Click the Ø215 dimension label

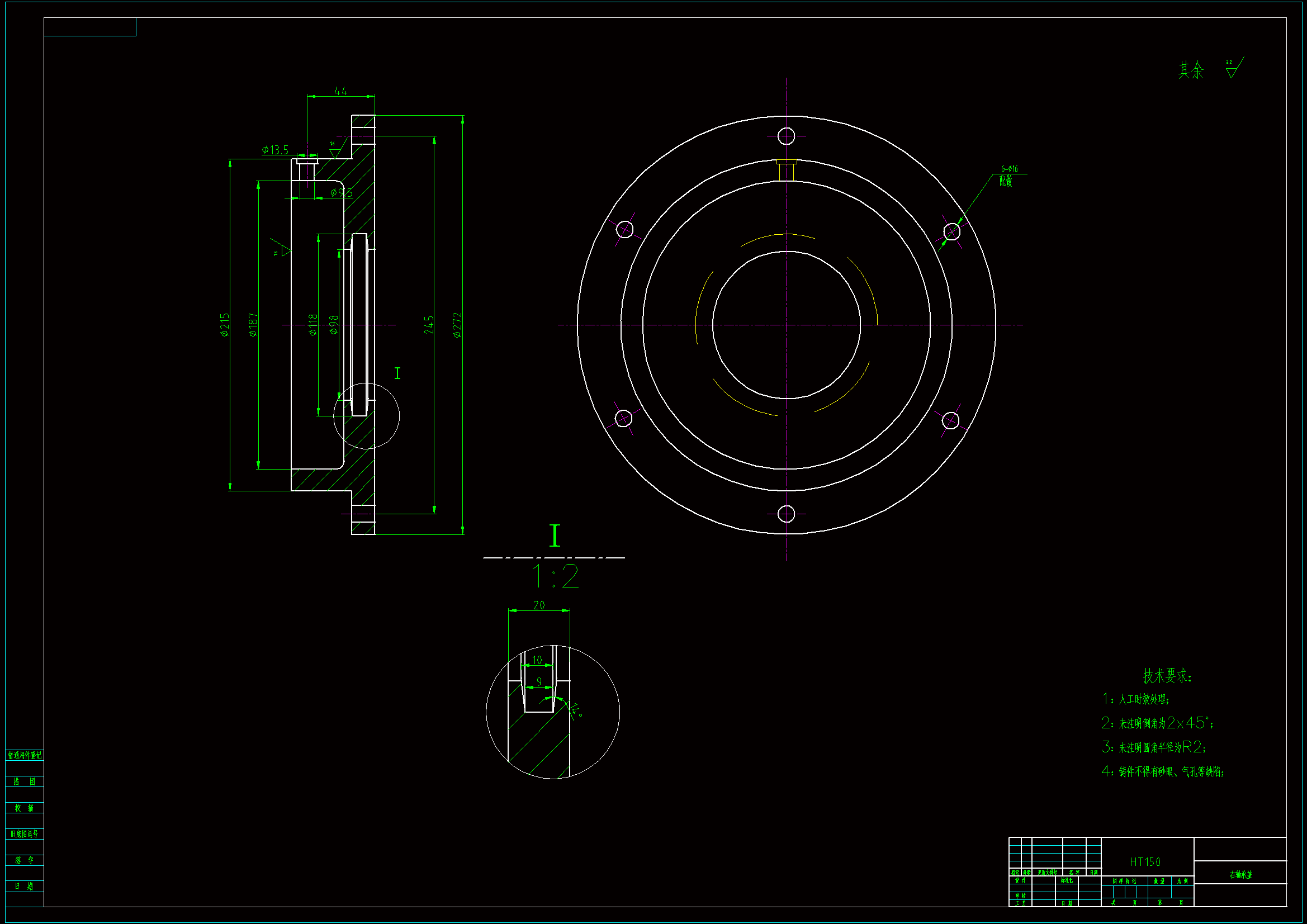point(225,325)
